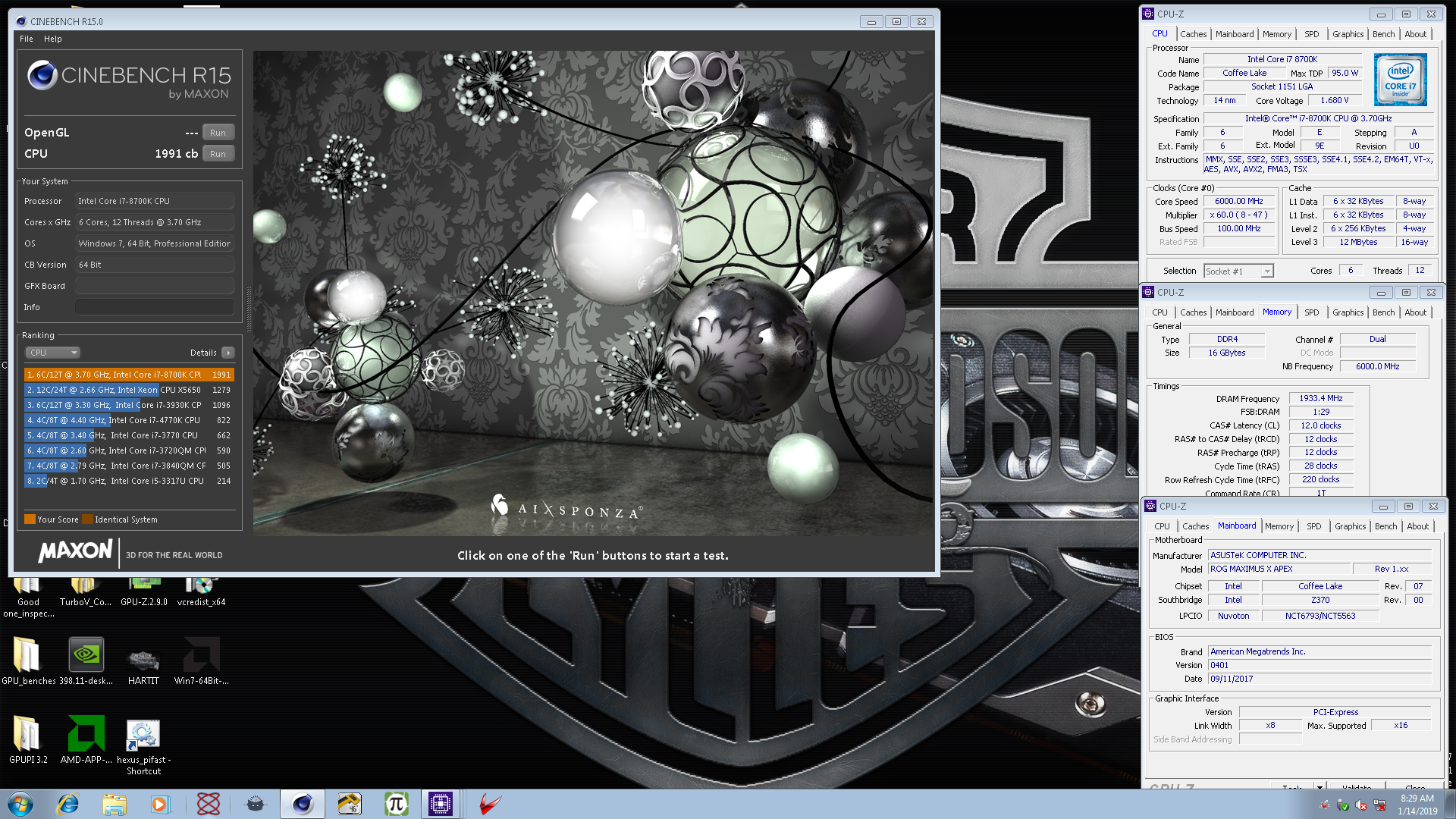Select the i7-8700K ranking entry scoring 1991
Image resolution: width=1456 pixels, height=819 pixels.
129,375
